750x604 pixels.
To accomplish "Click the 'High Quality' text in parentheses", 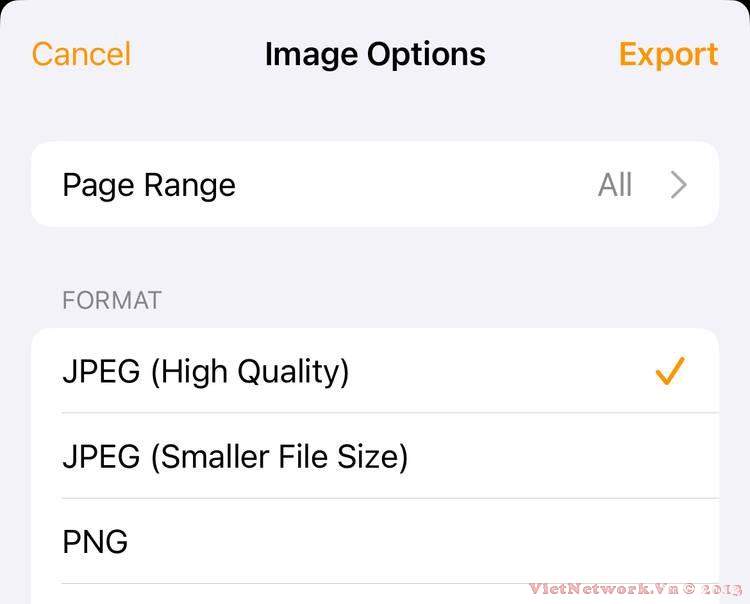I will point(249,372).
